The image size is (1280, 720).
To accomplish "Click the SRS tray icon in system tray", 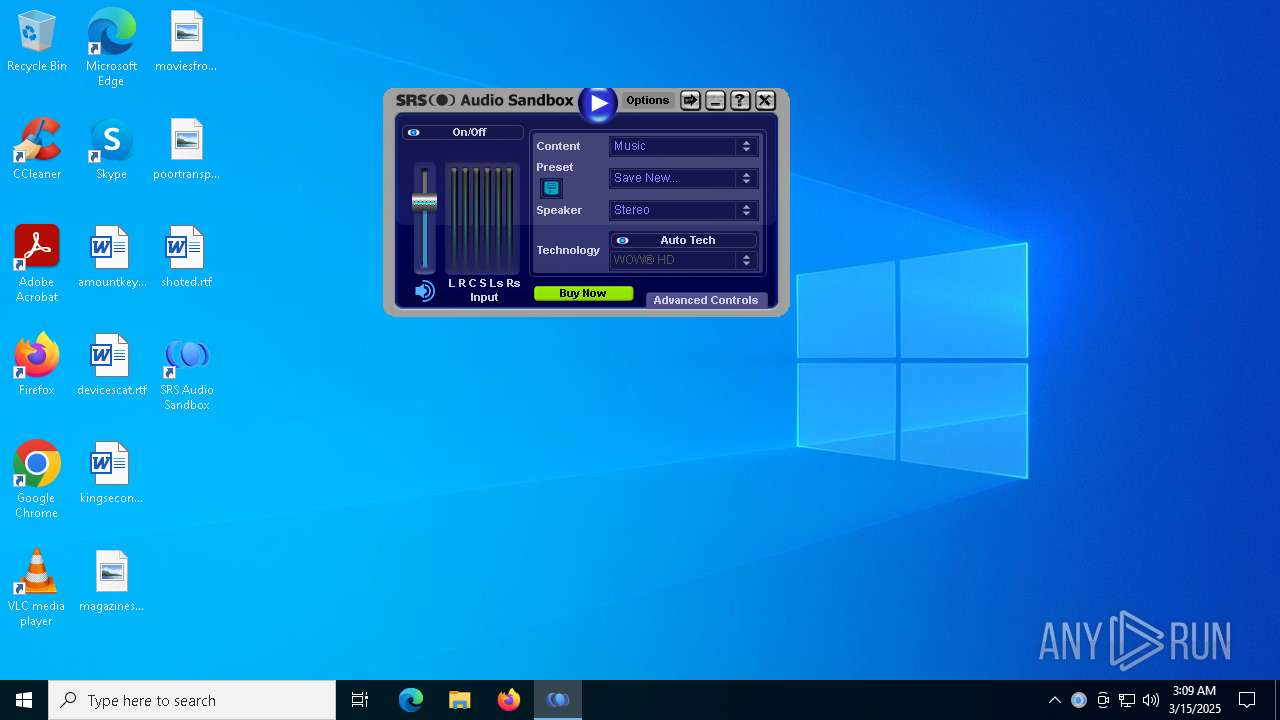I will [x=1078, y=700].
